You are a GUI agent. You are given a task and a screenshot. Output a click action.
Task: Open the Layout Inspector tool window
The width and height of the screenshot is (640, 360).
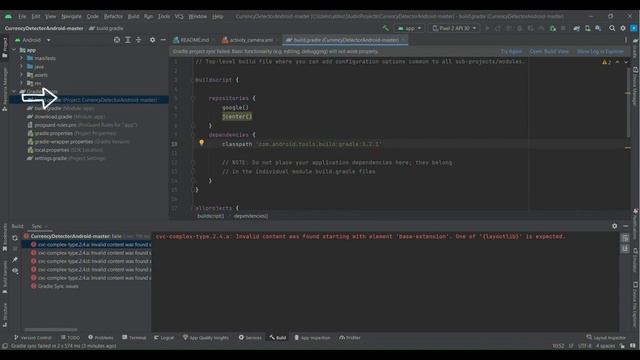(606, 338)
